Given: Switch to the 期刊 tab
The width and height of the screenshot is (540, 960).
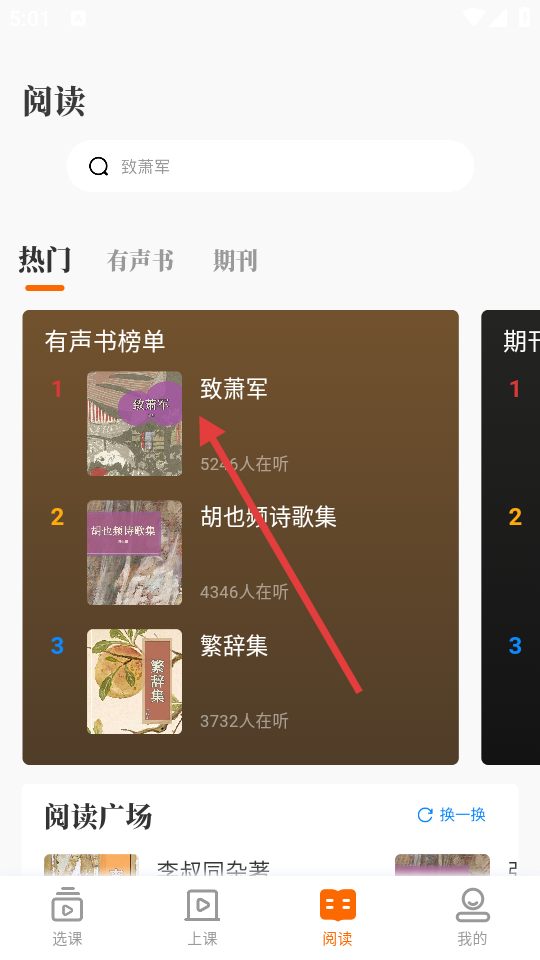Looking at the screenshot, I should (235, 260).
